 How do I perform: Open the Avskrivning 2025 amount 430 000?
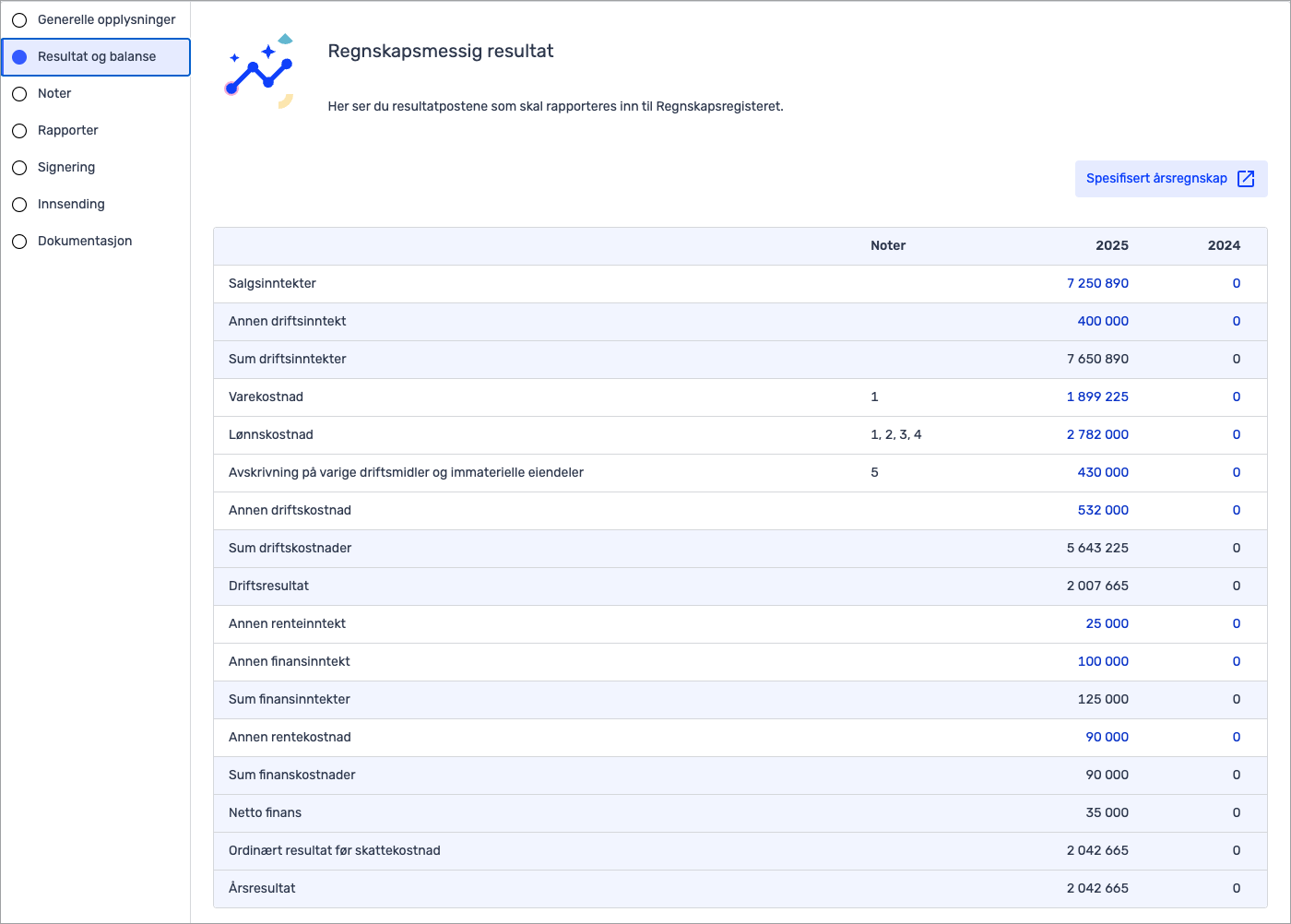pos(1103,473)
